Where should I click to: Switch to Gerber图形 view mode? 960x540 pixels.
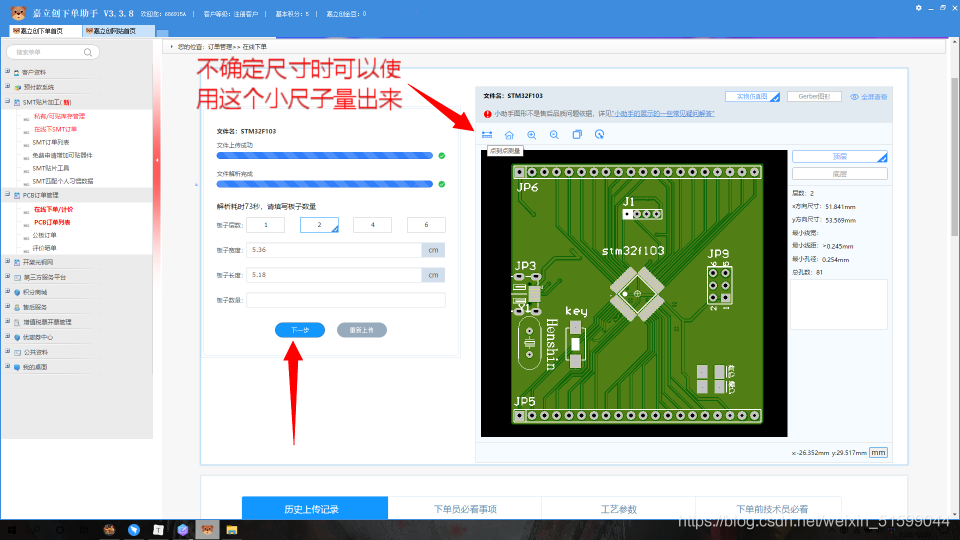(x=814, y=97)
